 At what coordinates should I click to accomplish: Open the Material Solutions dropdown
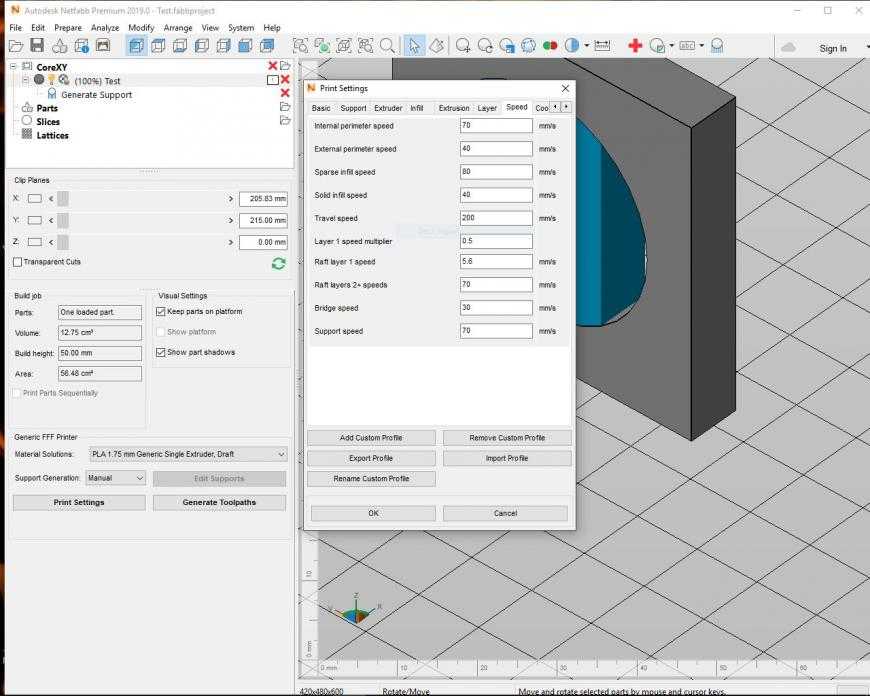188,455
